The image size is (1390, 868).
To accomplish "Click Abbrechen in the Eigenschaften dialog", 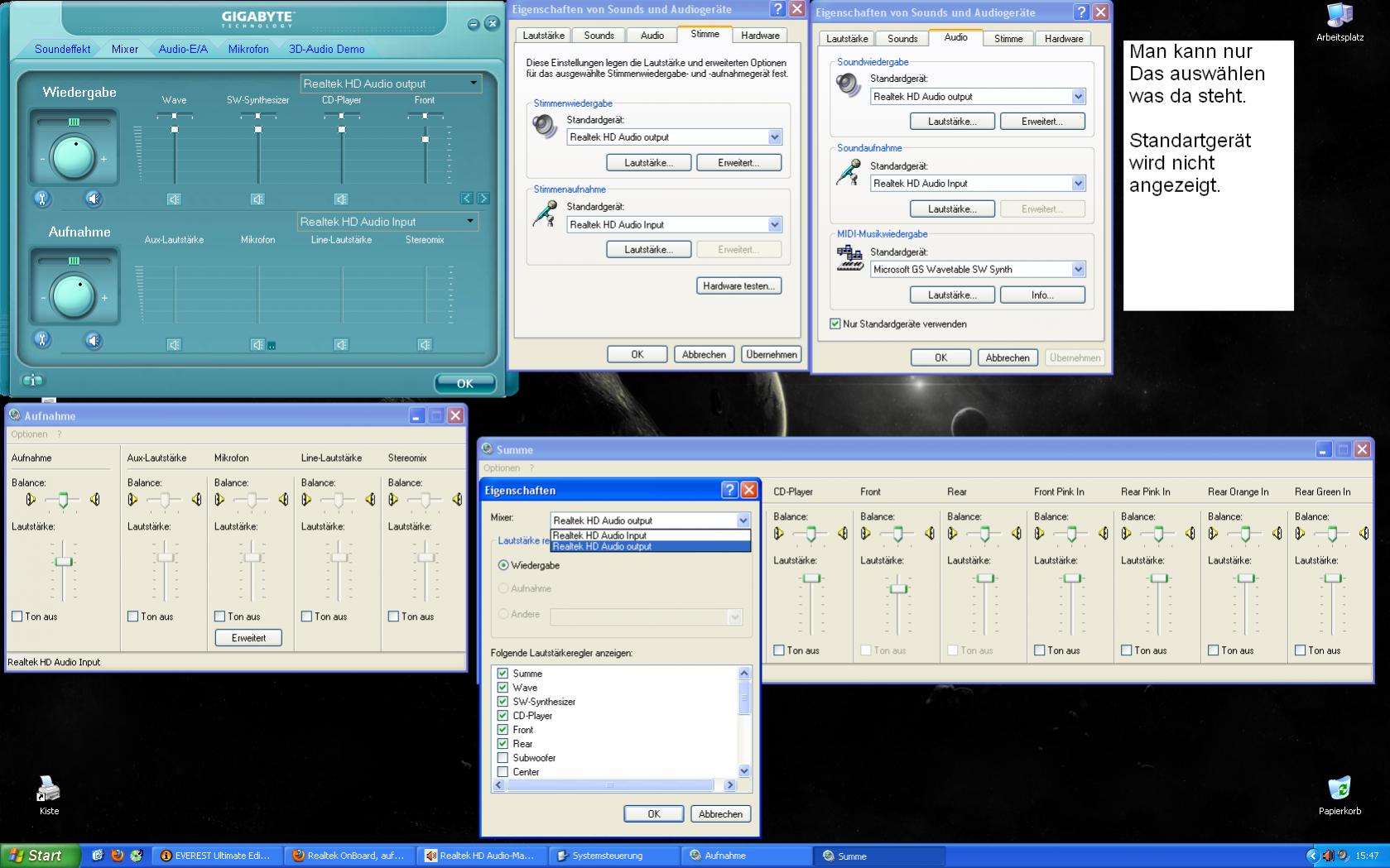I will (x=720, y=814).
